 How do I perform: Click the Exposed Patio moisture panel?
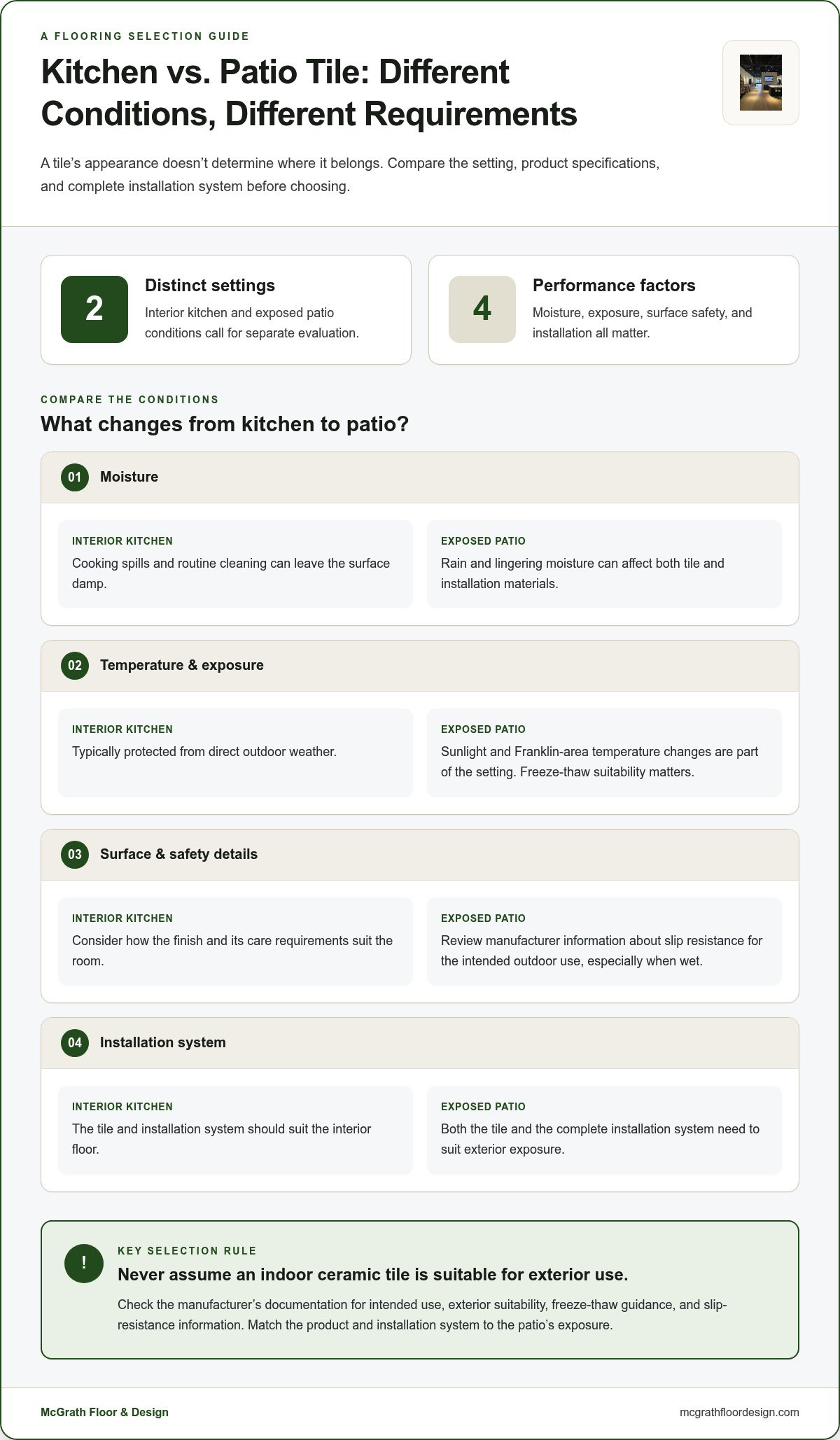click(604, 564)
